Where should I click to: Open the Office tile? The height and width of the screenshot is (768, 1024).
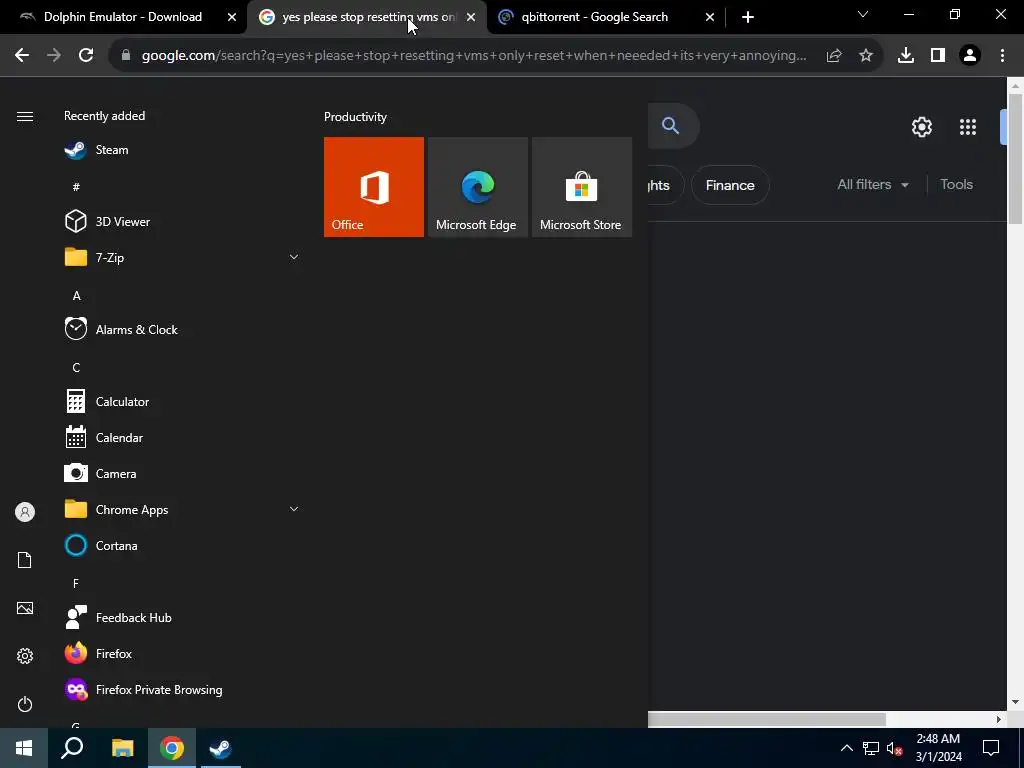(374, 187)
